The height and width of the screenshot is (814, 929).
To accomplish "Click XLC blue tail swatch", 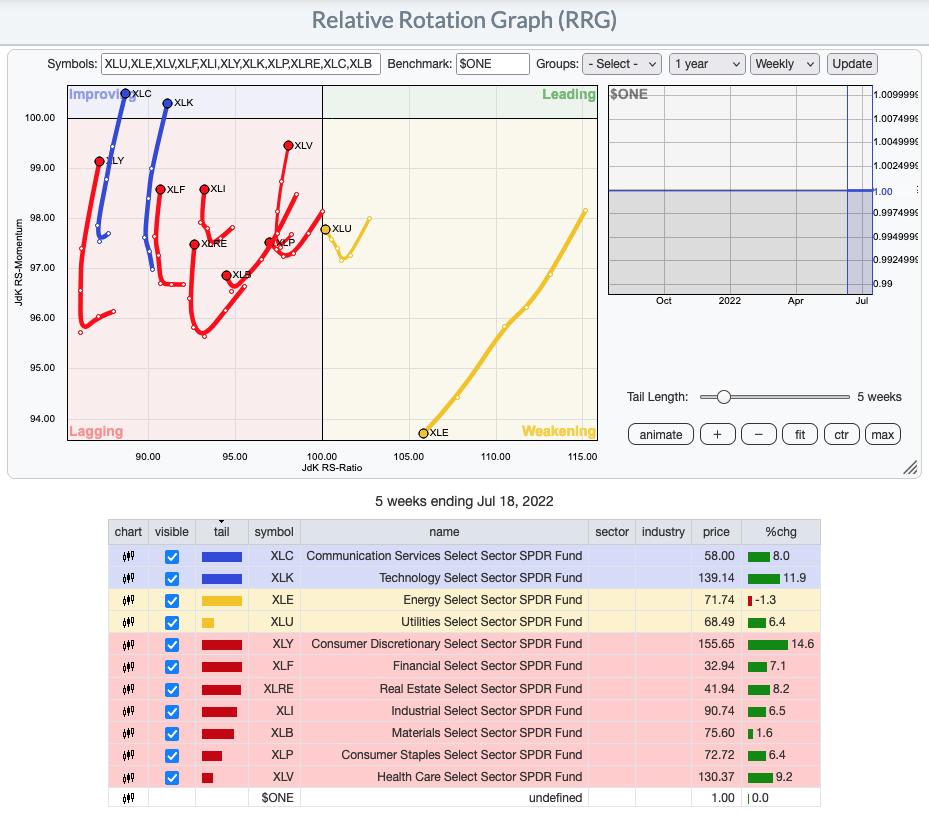I will tap(222, 557).
